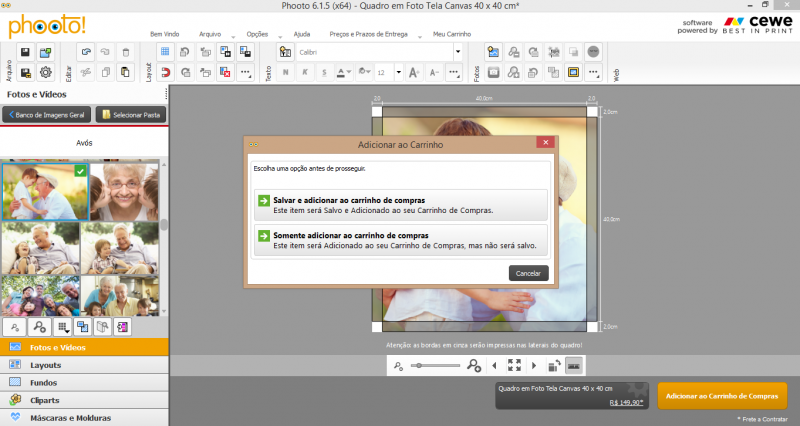Image resolution: width=800 pixels, height=426 pixels.
Task: Toggle bold (N) text formatting
Action: (286, 72)
